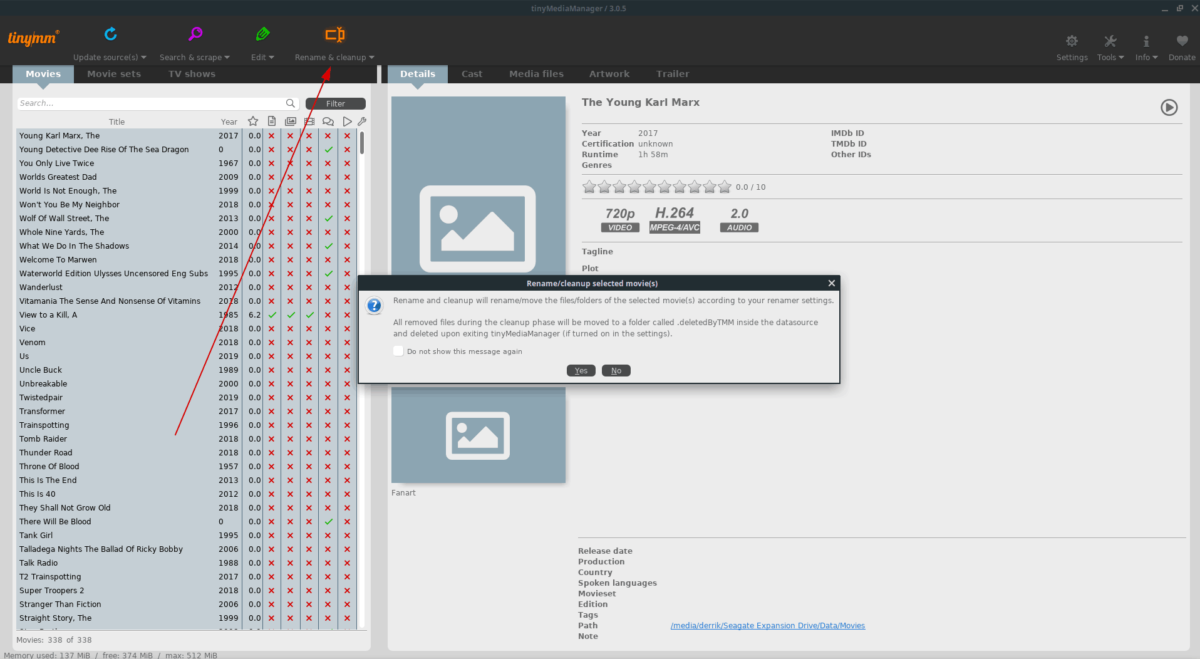Switch to the Cast tab
Image resolution: width=1200 pixels, height=659 pixels.
coord(471,73)
